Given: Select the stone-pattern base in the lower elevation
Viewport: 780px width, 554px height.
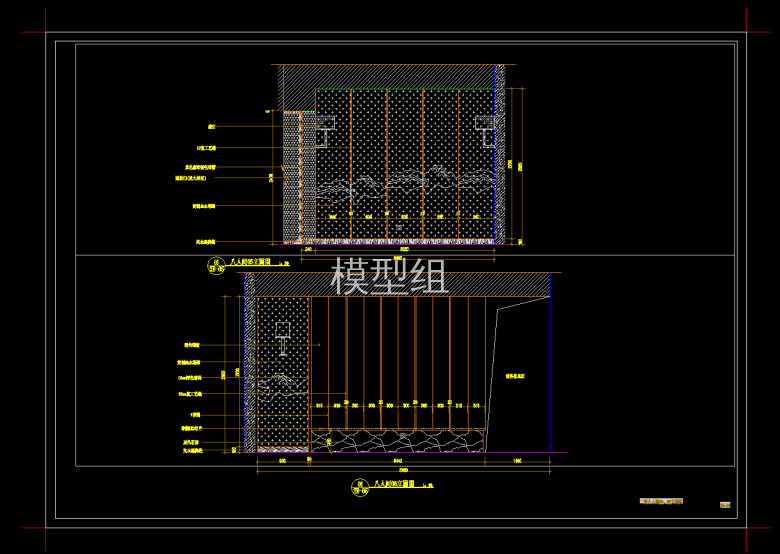Looking at the screenshot, I should [397, 441].
